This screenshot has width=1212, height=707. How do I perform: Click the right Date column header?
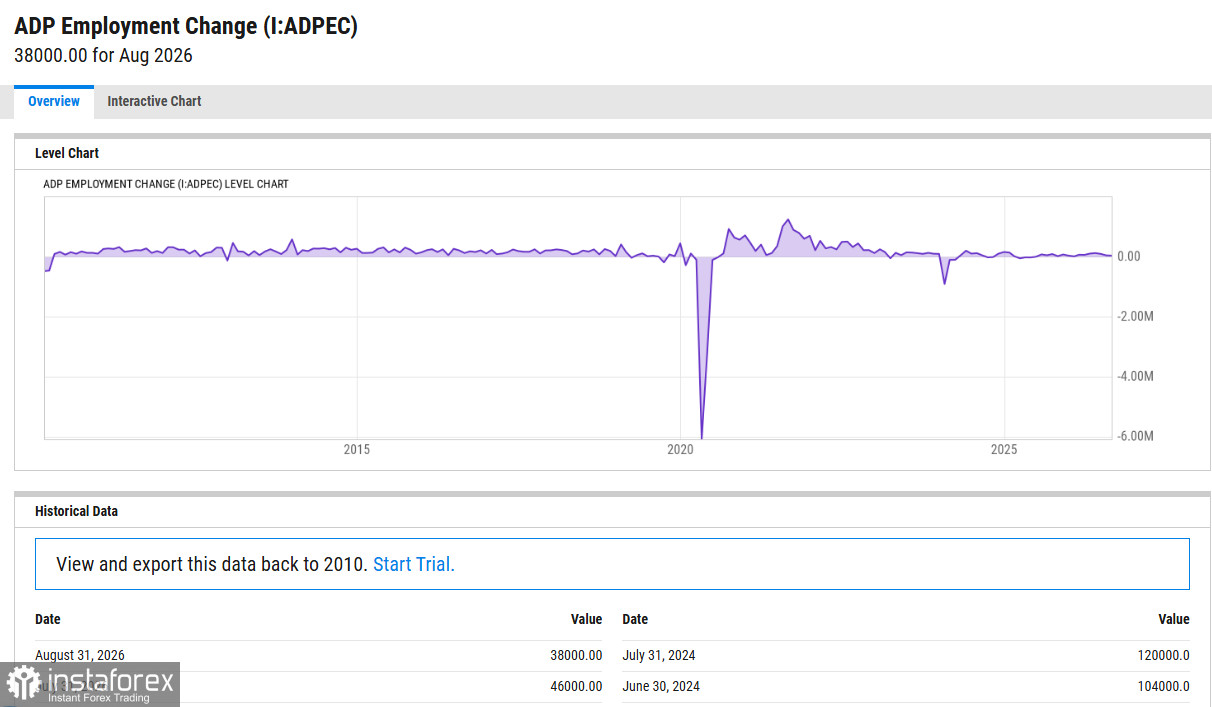(635, 619)
